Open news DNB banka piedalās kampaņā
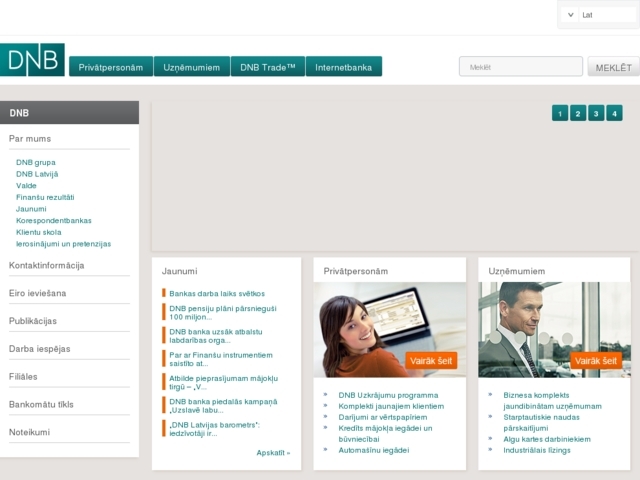This screenshot has width=640, height=480. tap(223, 406)
